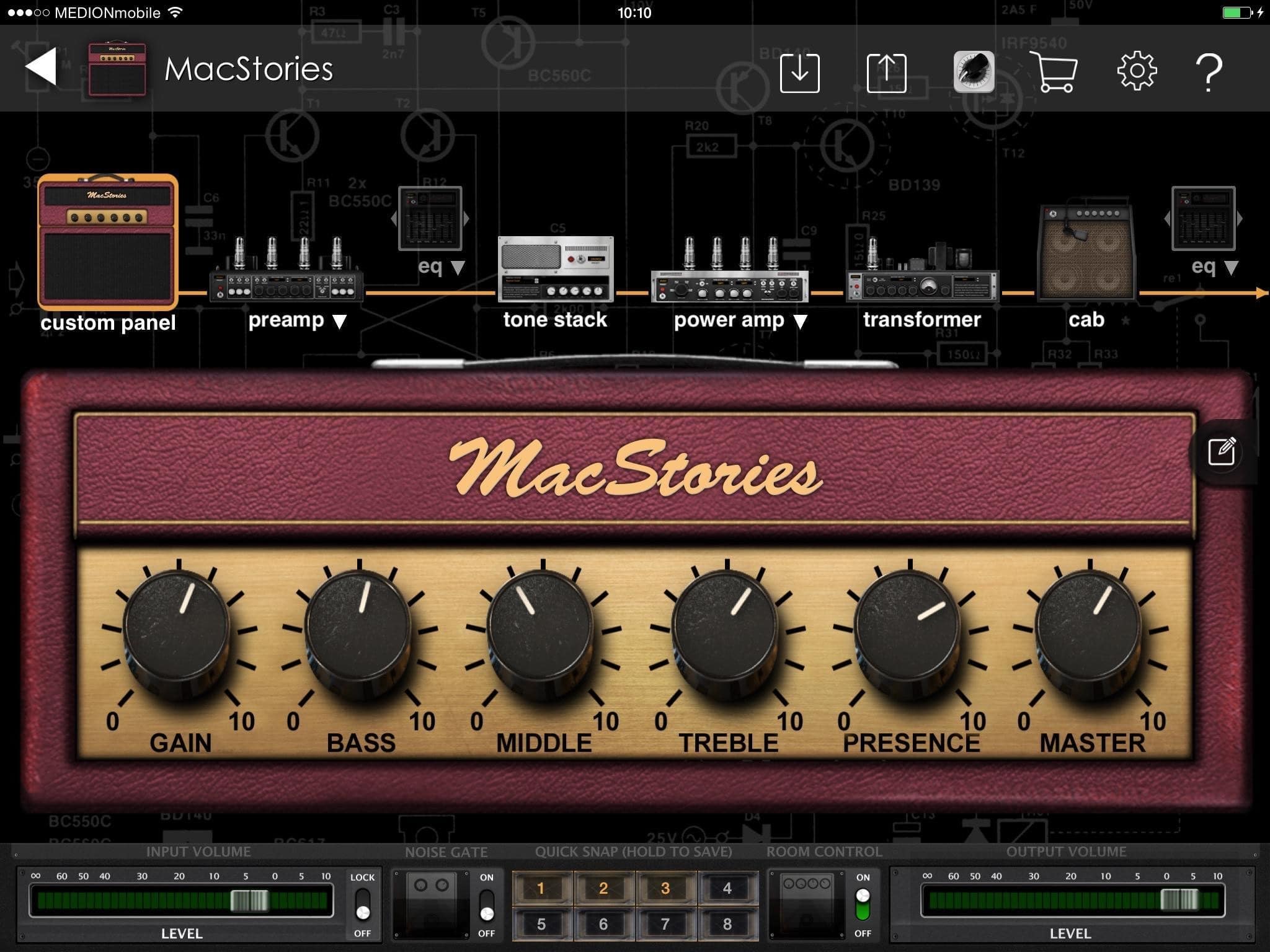Tap the back arrow icon
This screenshot has width=1270, height=952.
41,67
